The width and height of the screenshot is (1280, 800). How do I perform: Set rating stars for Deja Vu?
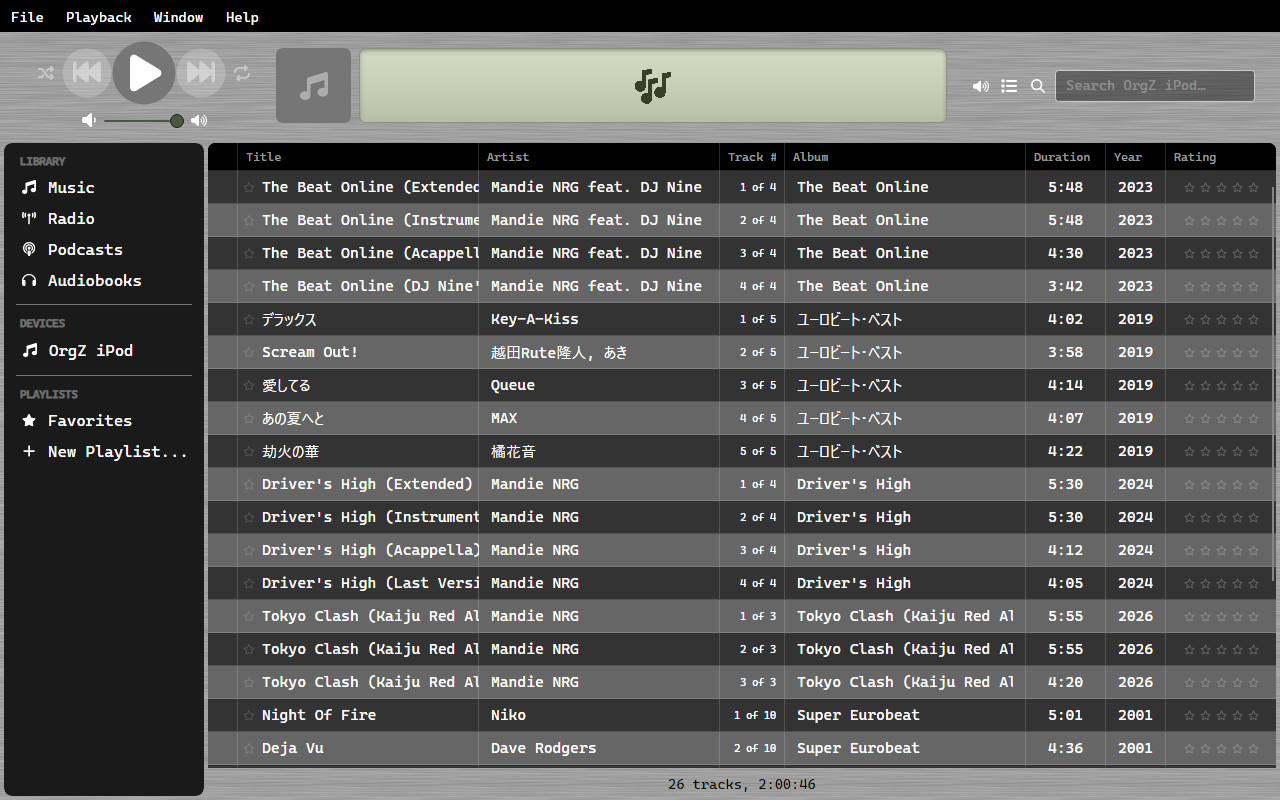click(1221, 748)
